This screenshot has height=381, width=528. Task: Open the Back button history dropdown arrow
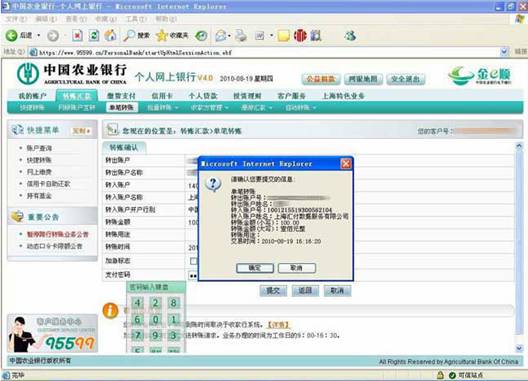[39, 35]
